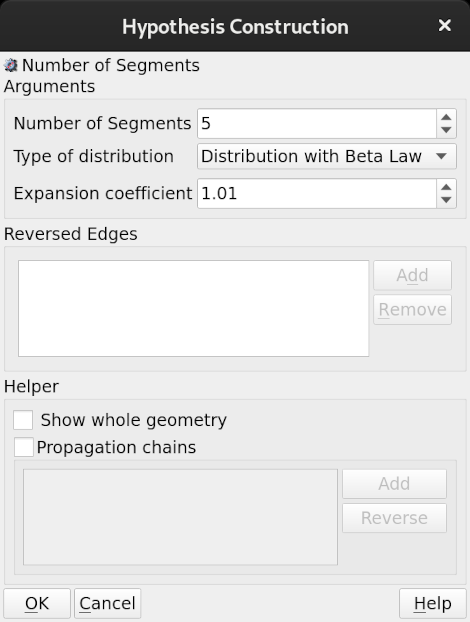
Task: Increase Expansion coefficient with up arrow
Action: click(446, 187)
